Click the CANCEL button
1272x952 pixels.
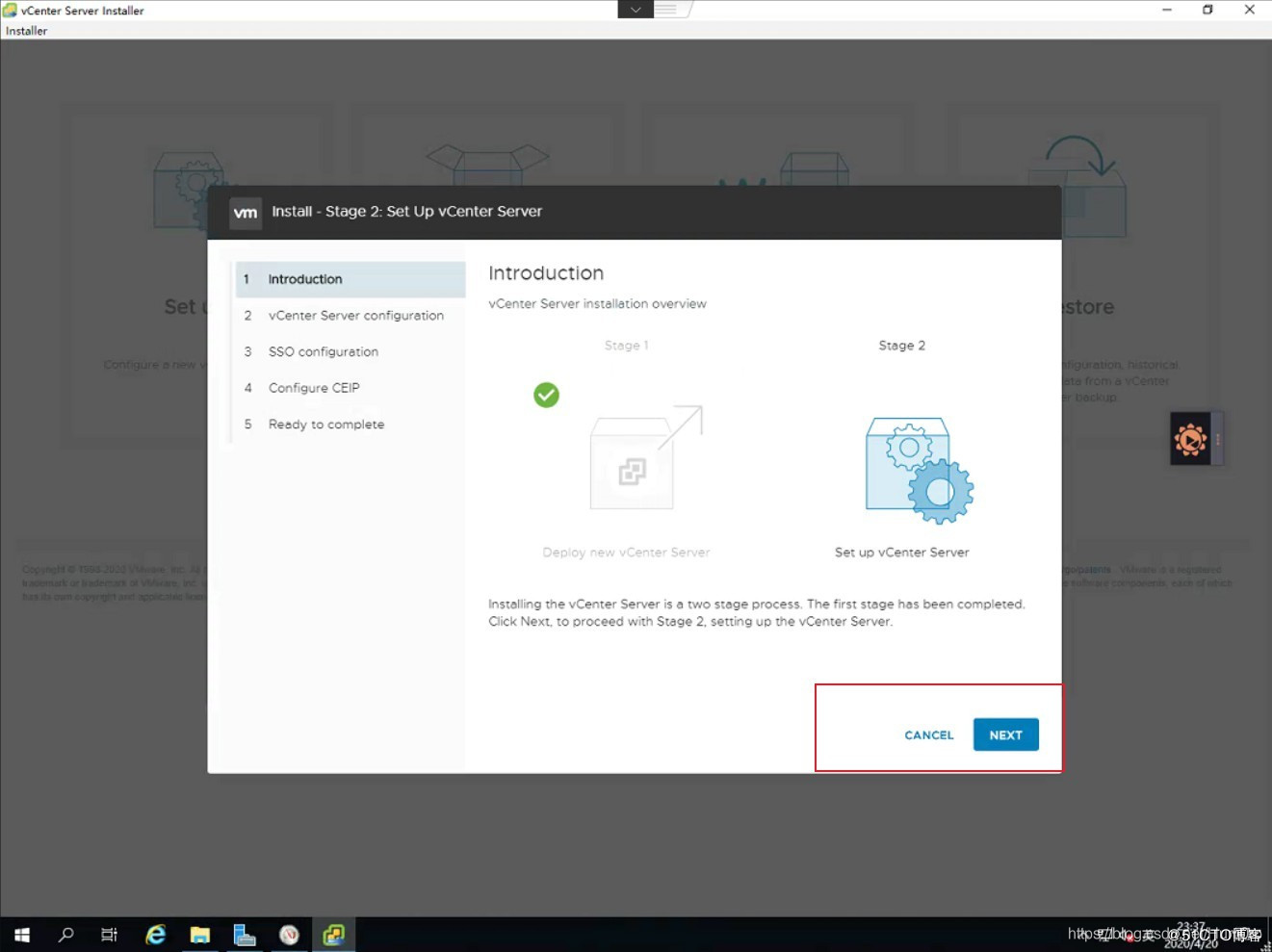(928, 734)
